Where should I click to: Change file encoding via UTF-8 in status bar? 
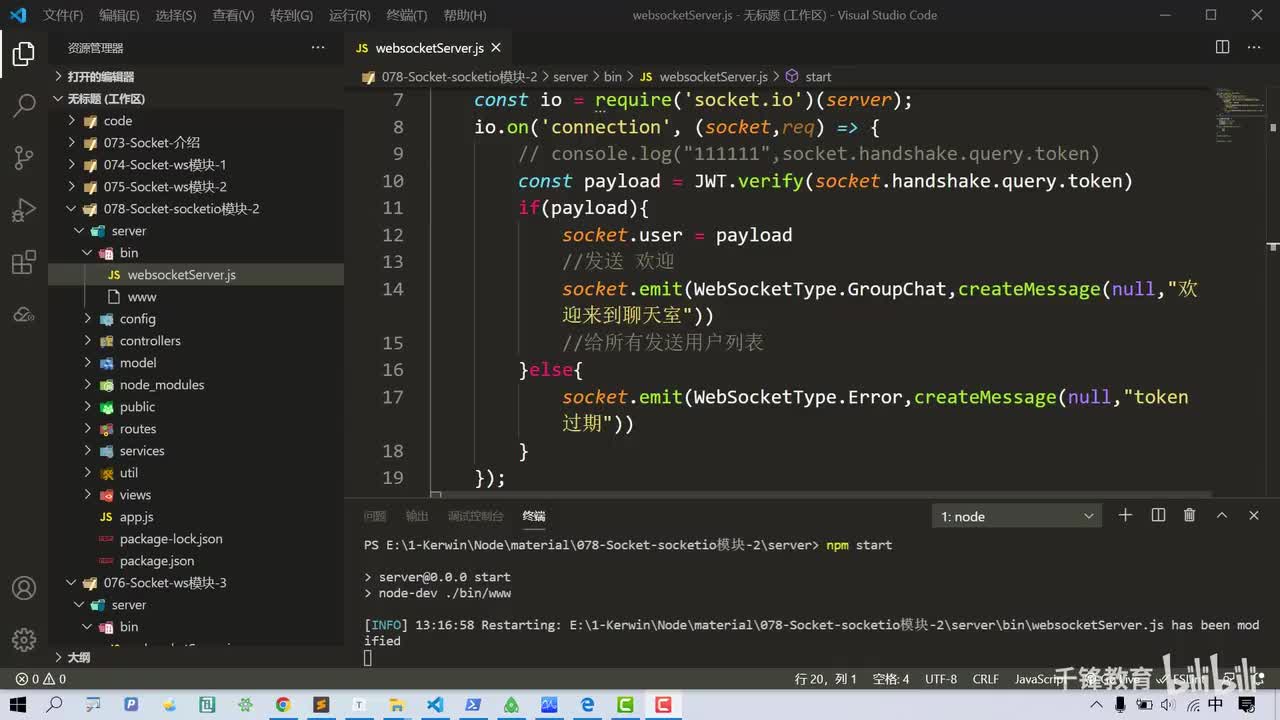pyautogui.click(x=941, y=679)
